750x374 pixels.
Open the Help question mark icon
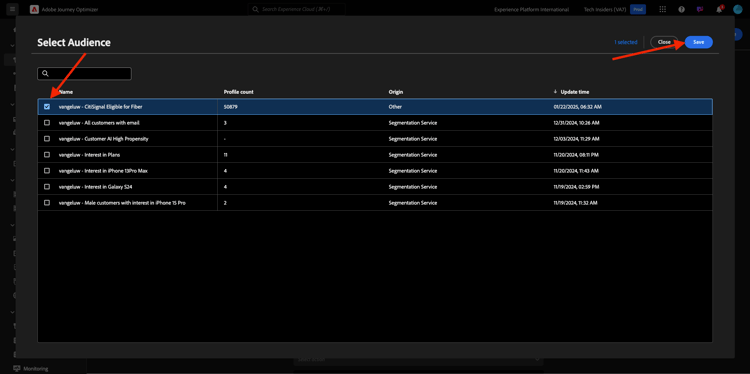(x=681, y=9)
